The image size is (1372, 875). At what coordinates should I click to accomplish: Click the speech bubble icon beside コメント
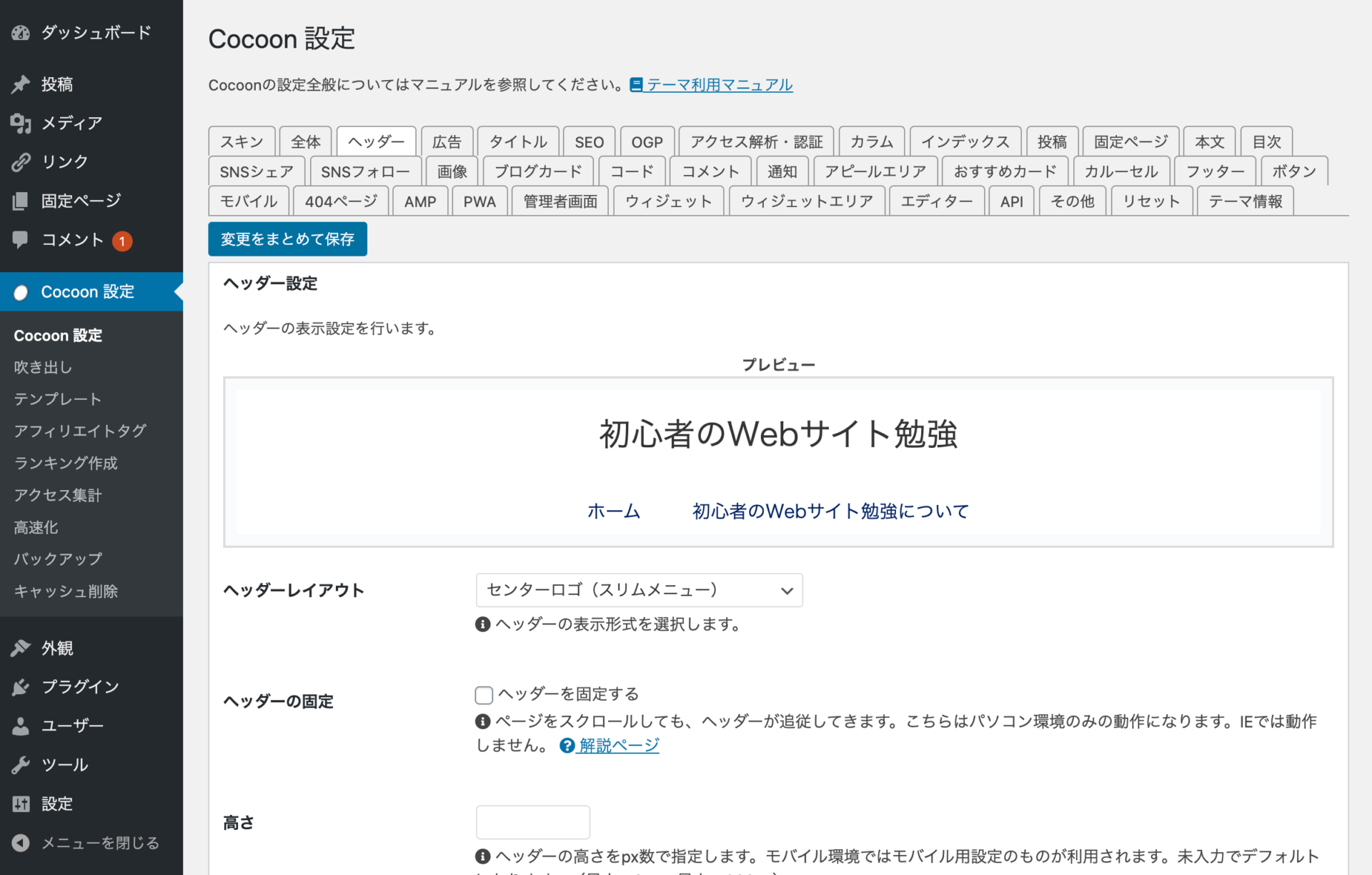pos(21,240)
